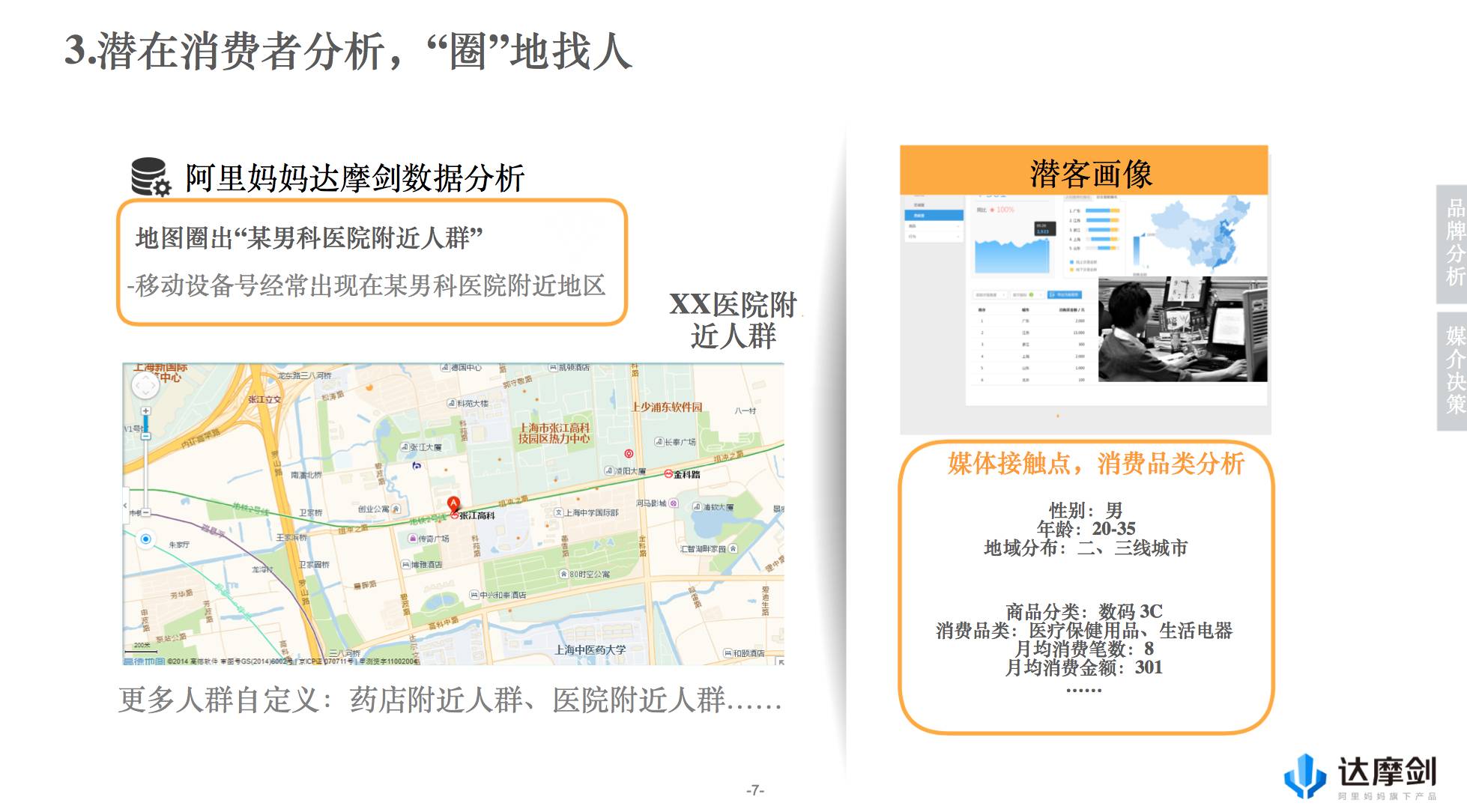Viewport: 1467px width, 812px height.
Task: Click the text 月均消费金额：301
Action: (1083, 667)
